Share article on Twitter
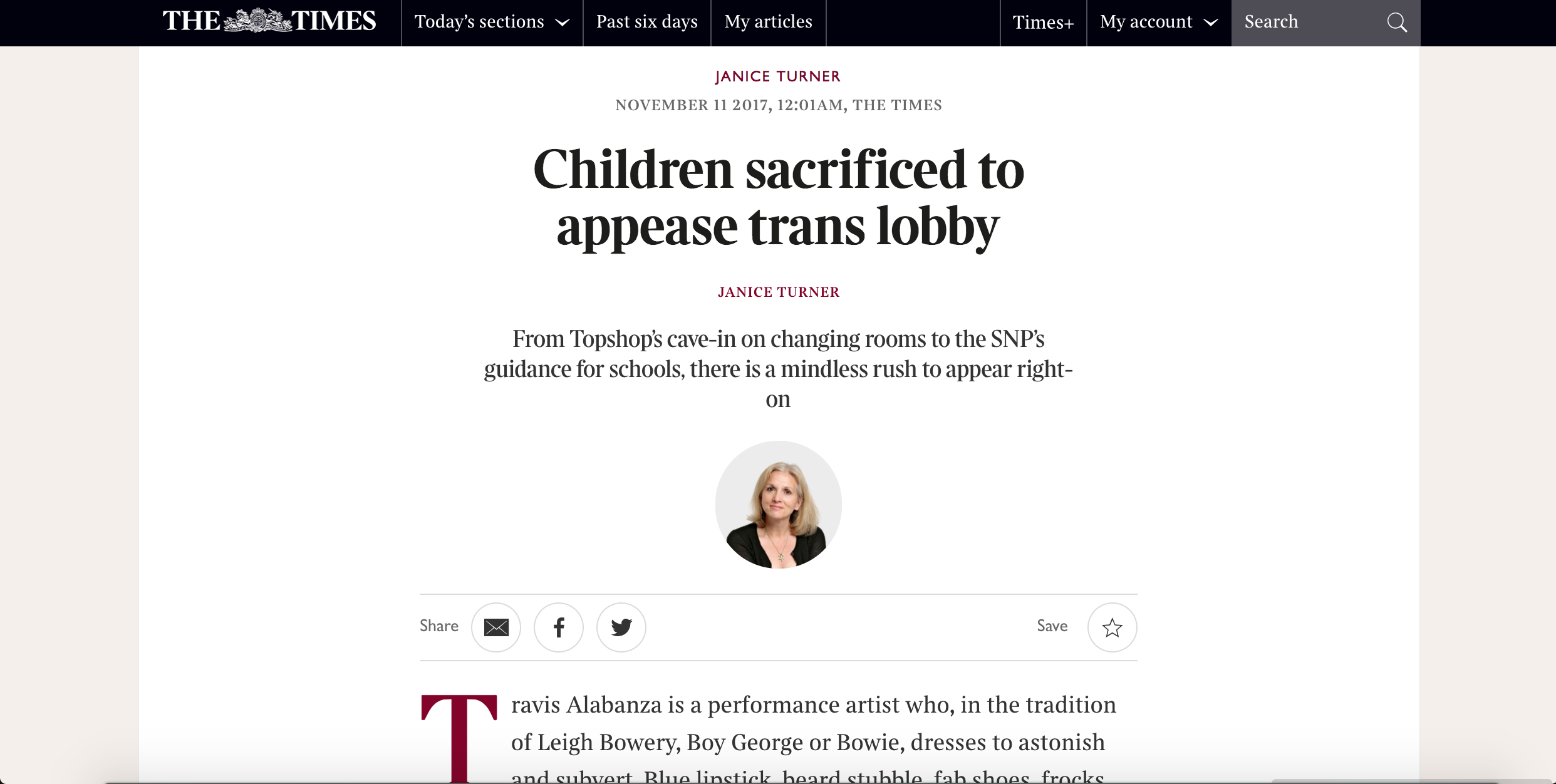Image resolution: width=1556 pixels, height=784 pixels. [x=621, y=627]
